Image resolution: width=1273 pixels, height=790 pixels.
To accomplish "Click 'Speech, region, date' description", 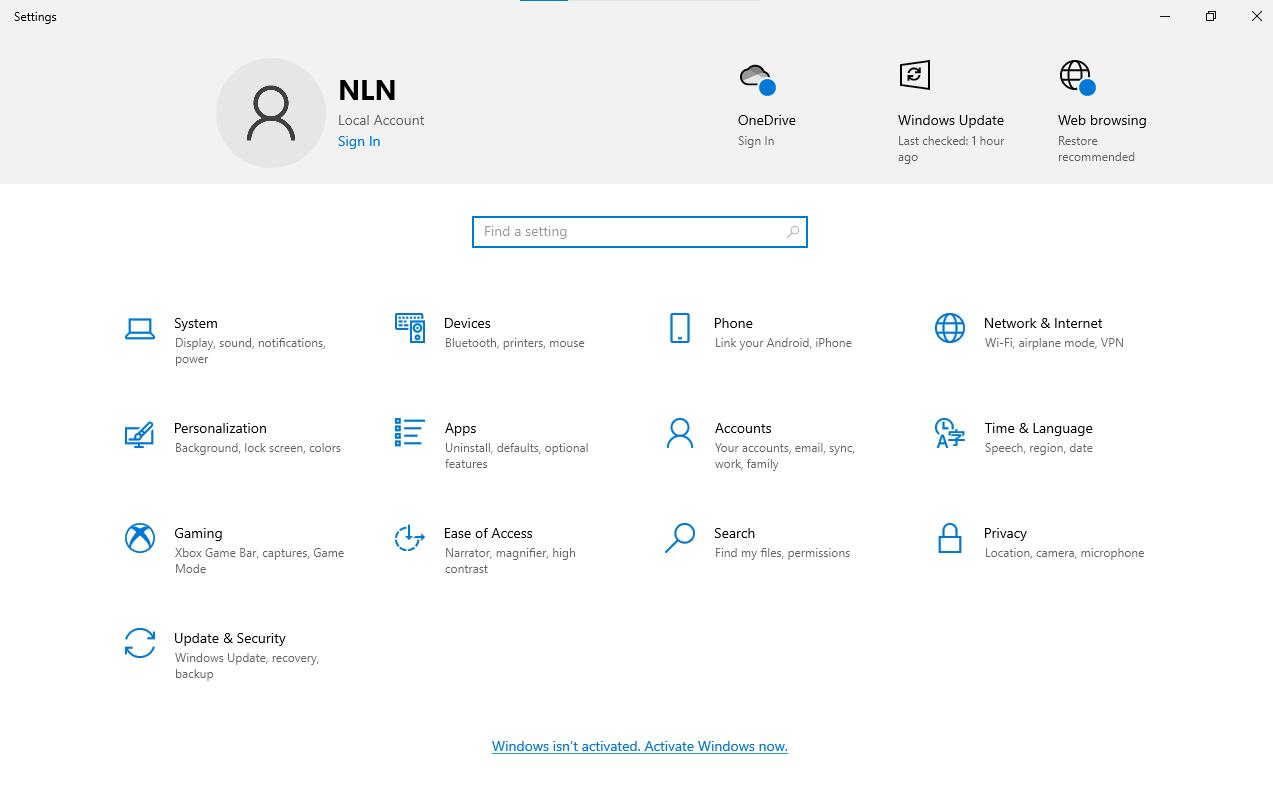I will pos(1038,448).
